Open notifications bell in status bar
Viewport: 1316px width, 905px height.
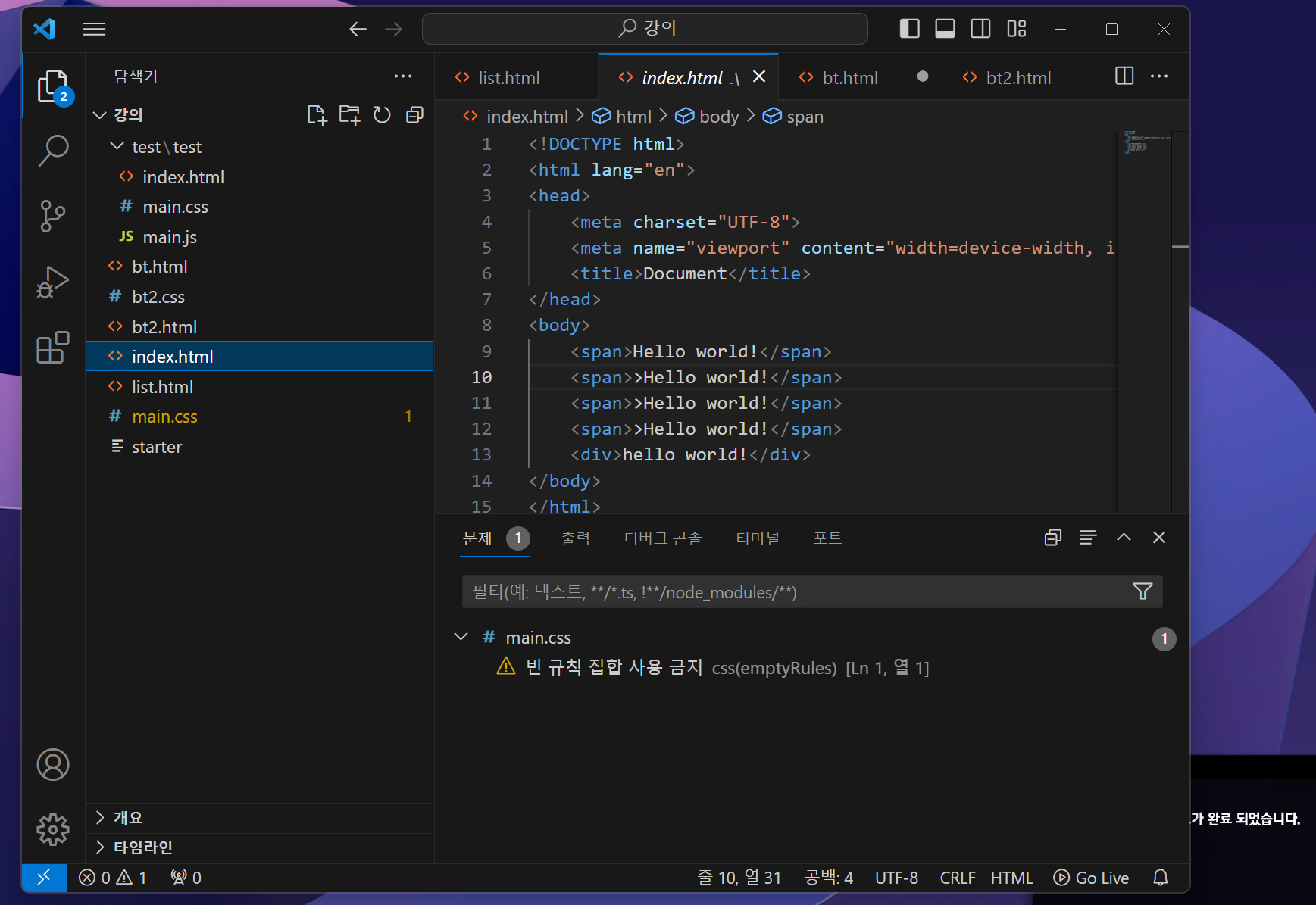[1160, 878]
